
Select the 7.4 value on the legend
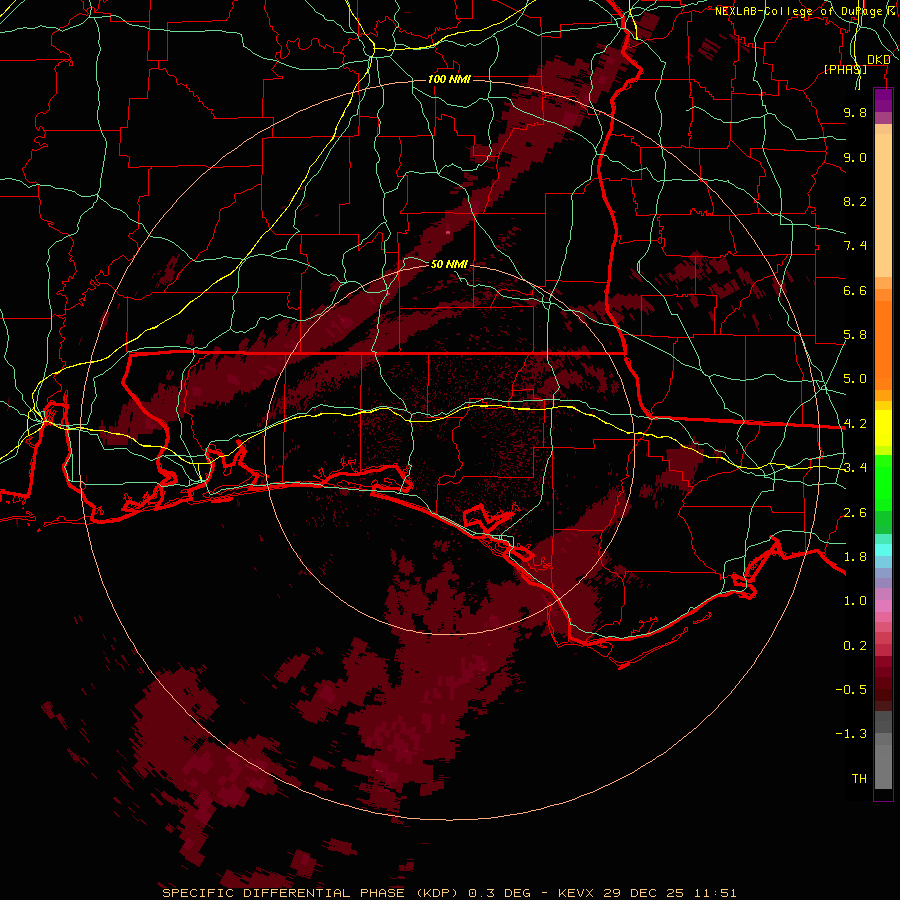pos(855,246)
